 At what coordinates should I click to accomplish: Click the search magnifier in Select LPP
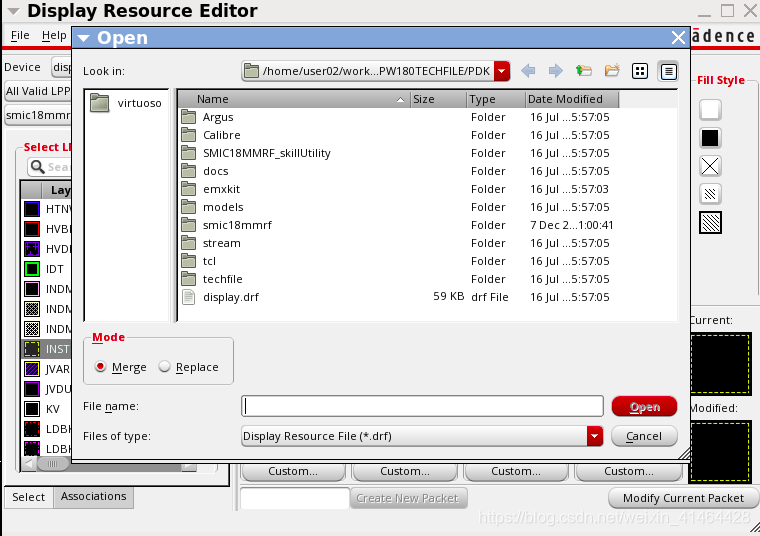click(37, 167)
